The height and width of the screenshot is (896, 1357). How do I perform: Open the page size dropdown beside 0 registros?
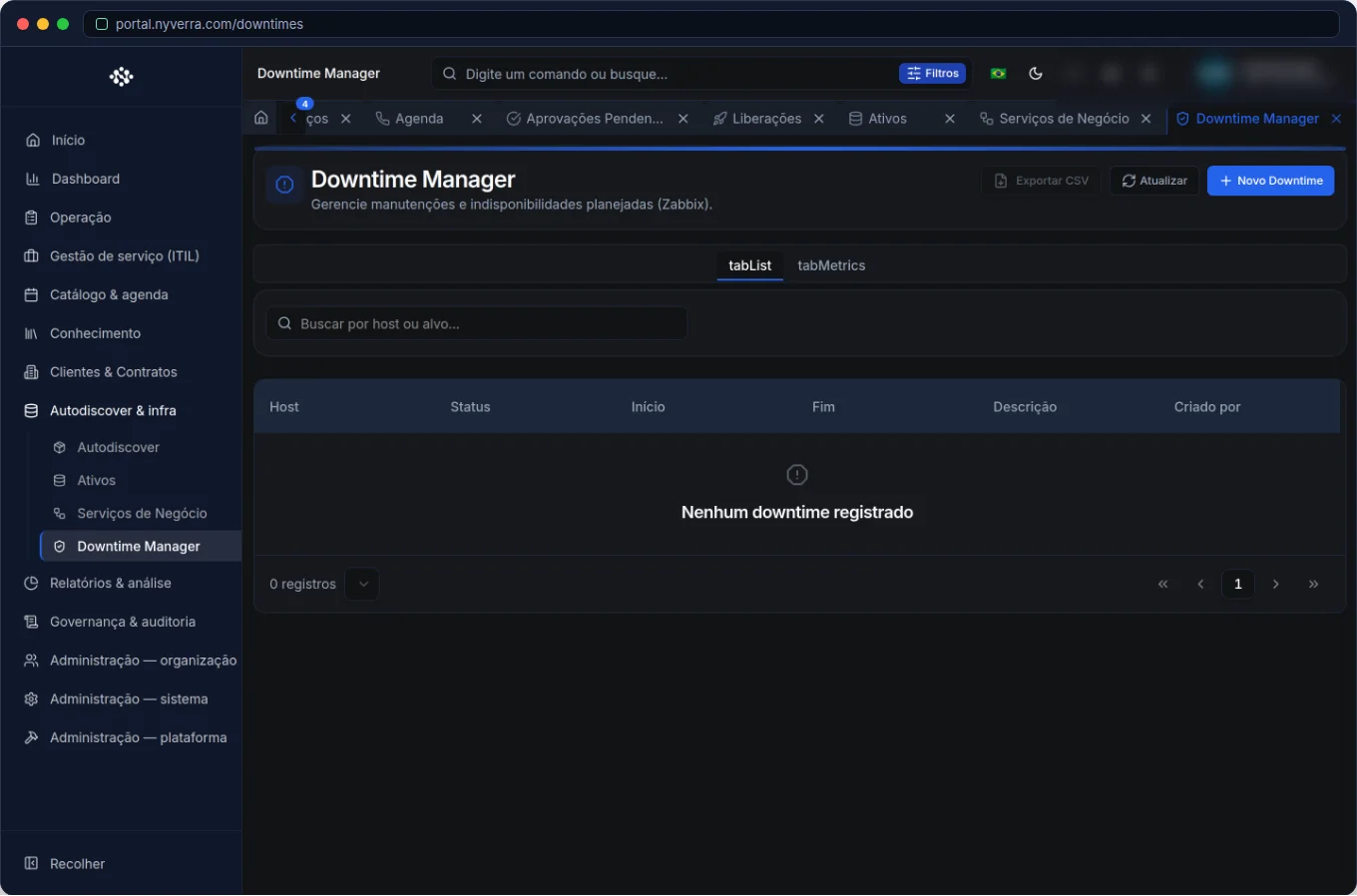(363, 584)
